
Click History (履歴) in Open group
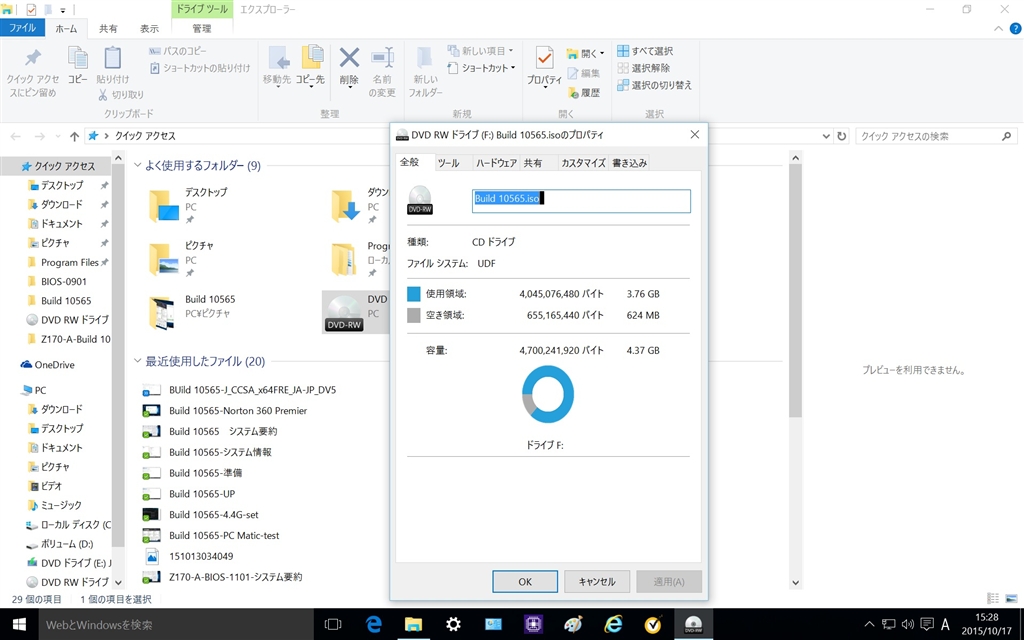pyautogui.click(x=584, y=93)
